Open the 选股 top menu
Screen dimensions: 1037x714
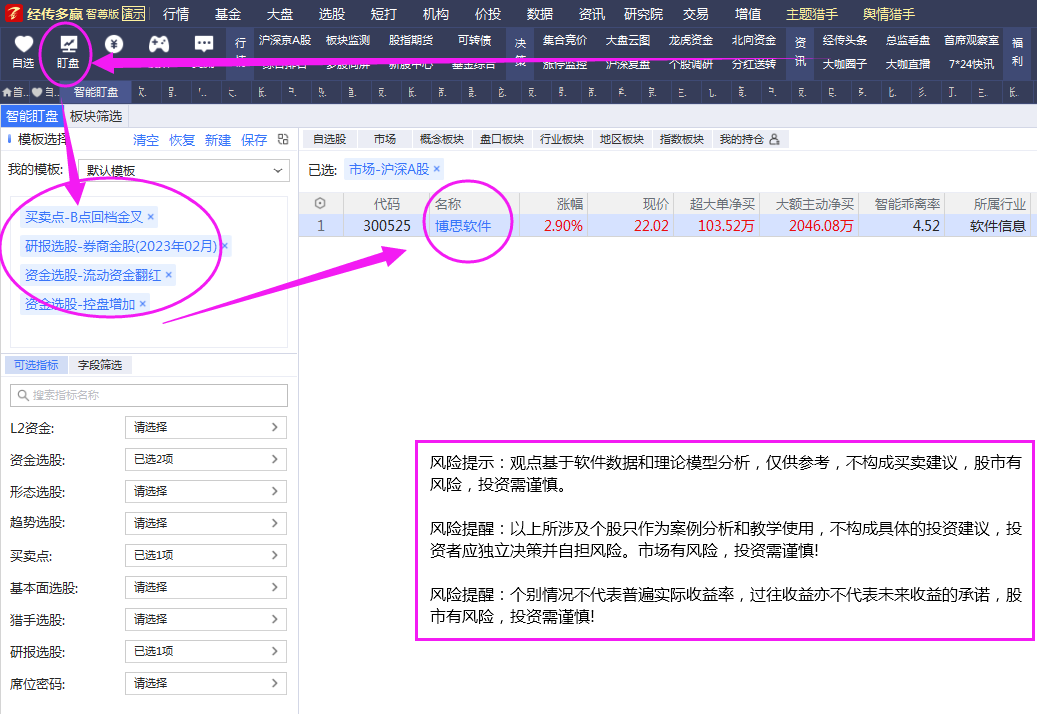(332, 14)
